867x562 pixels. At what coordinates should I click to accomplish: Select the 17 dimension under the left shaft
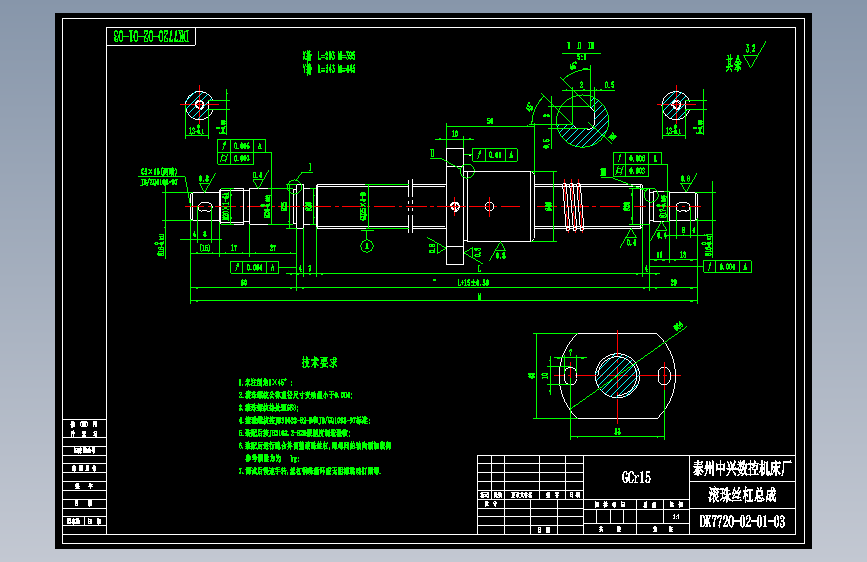click(234, 248)
